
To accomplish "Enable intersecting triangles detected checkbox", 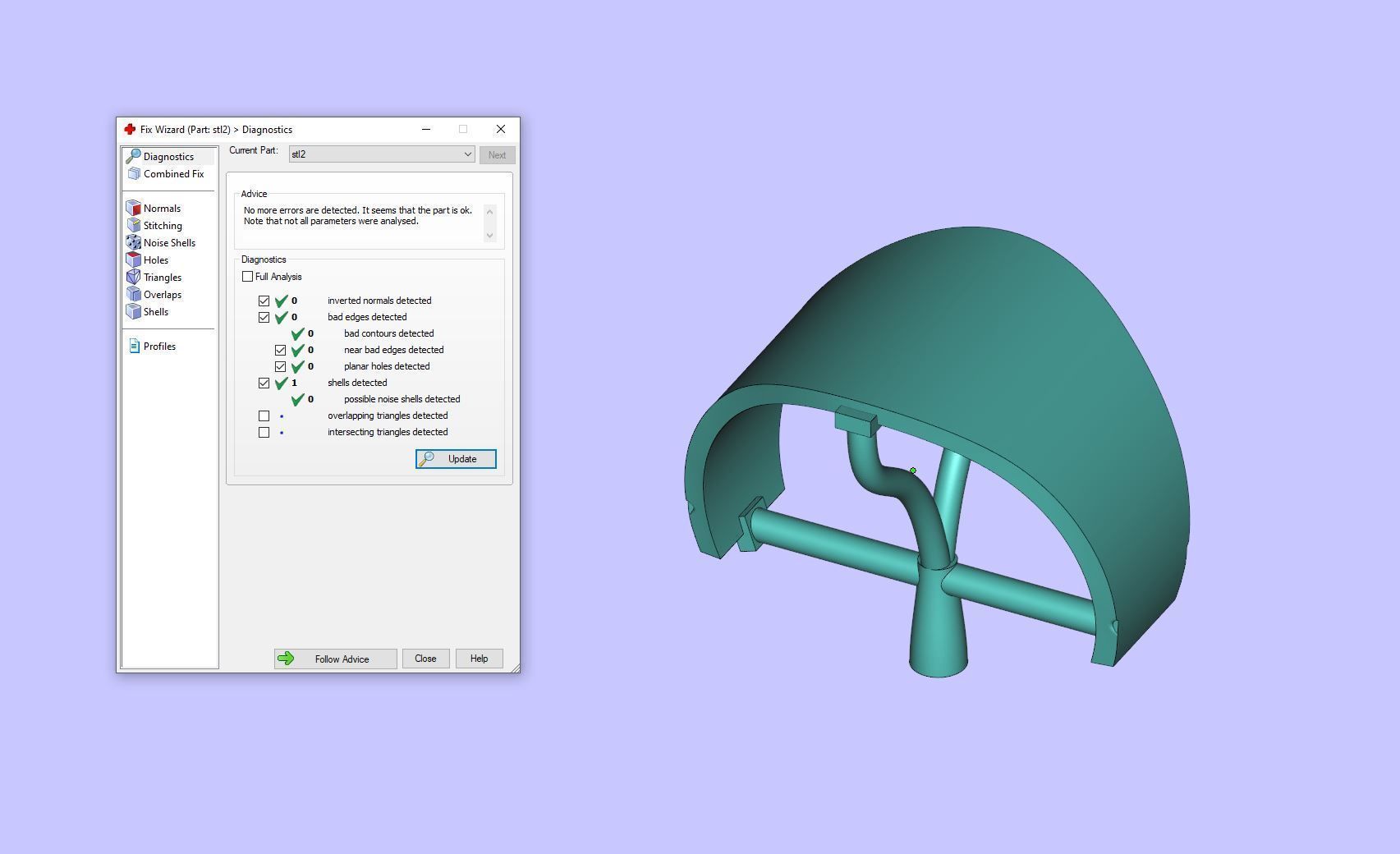I will [264, 432].
